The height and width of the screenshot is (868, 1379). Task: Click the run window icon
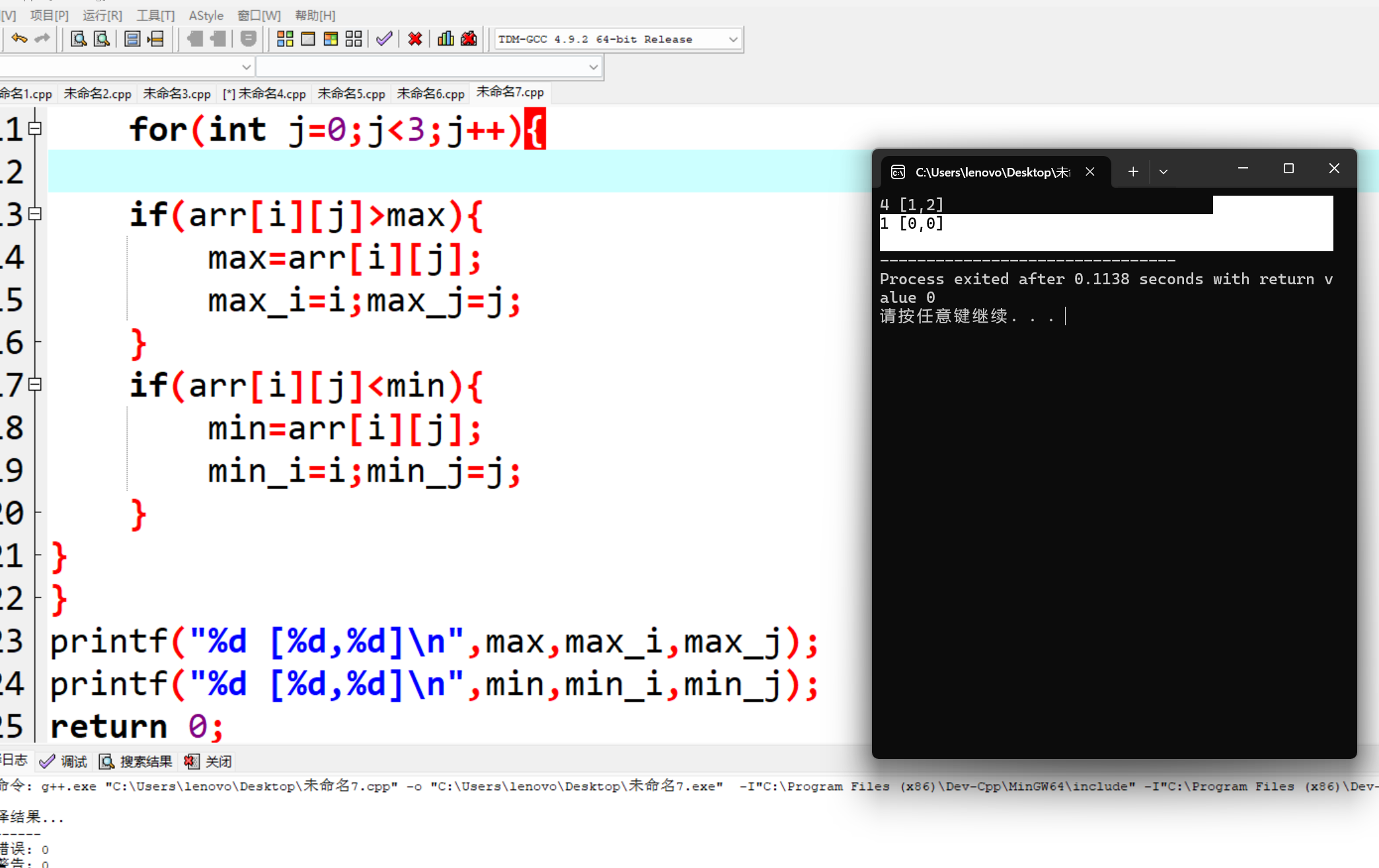308,39
